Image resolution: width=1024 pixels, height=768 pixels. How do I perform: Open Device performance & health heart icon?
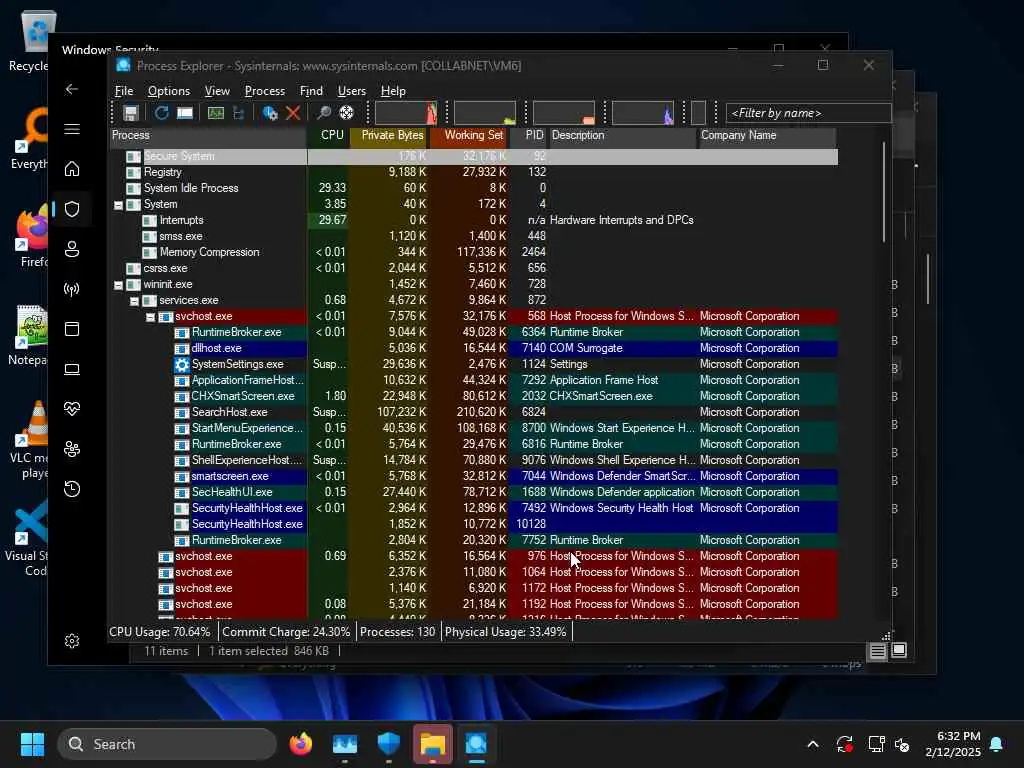72,409
